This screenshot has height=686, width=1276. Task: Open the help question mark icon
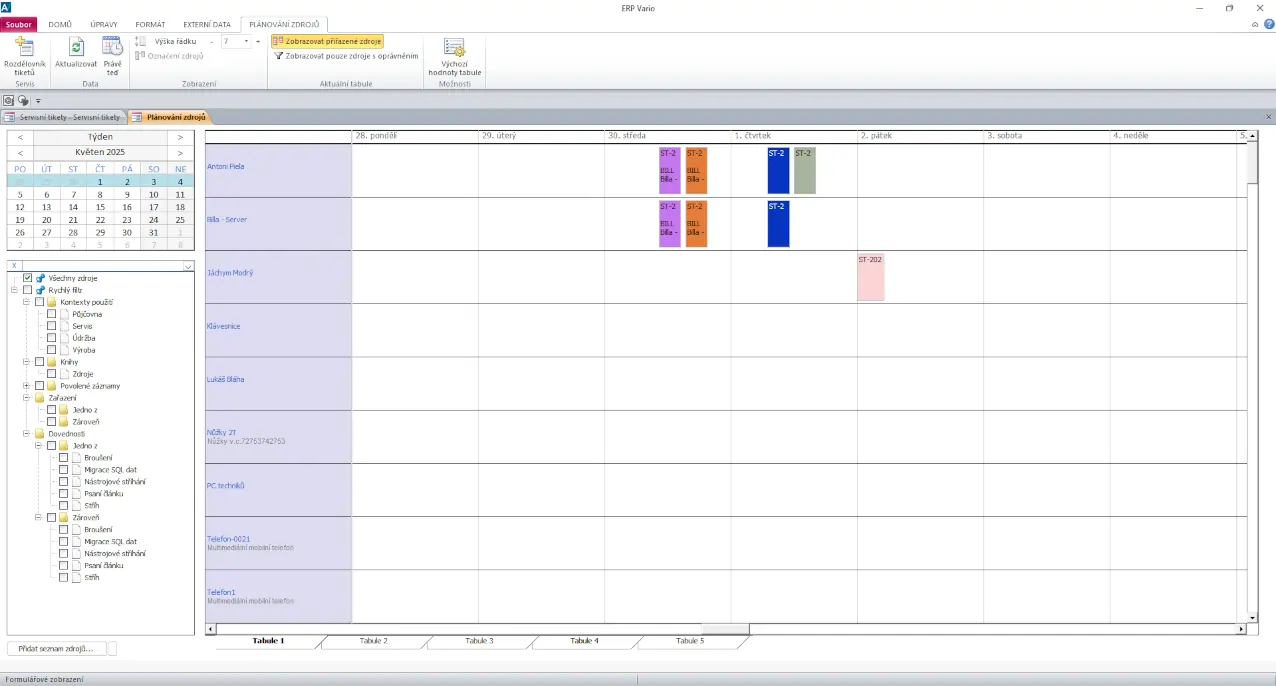click(x=1269, y=24)
